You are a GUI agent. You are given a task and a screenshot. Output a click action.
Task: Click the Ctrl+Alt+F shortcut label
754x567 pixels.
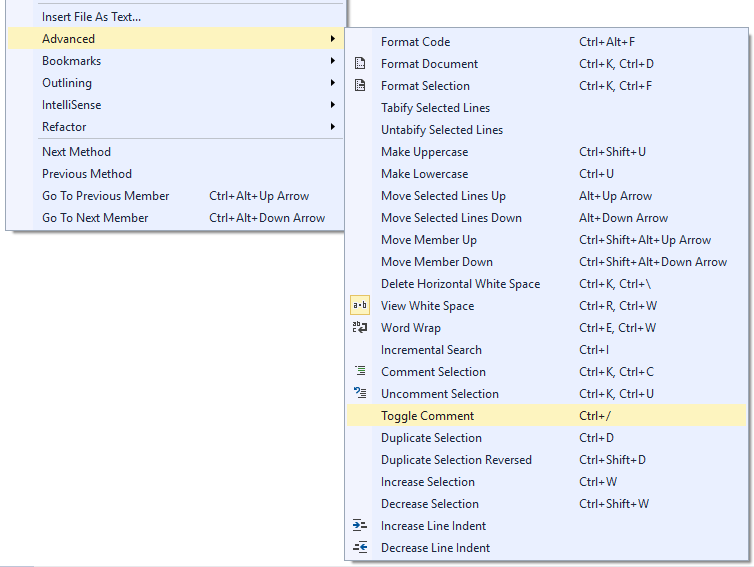[607, 42]
